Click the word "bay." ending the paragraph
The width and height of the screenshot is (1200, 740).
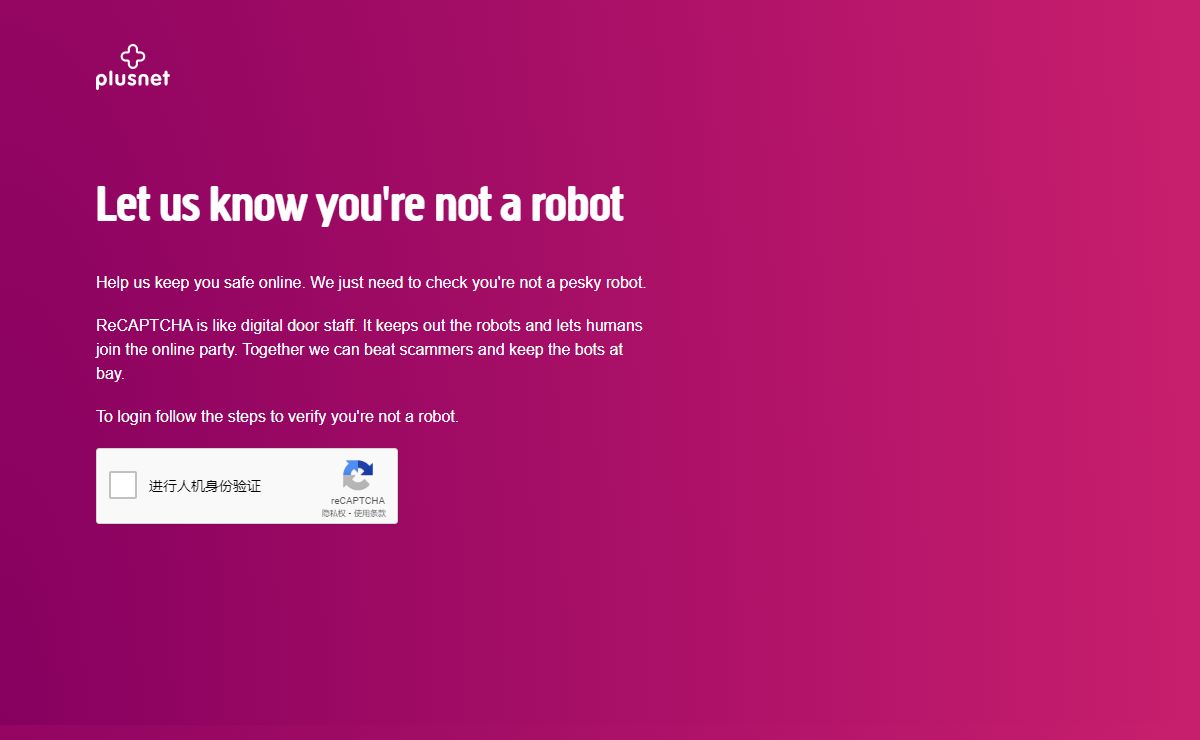click(x=110, y=374)
